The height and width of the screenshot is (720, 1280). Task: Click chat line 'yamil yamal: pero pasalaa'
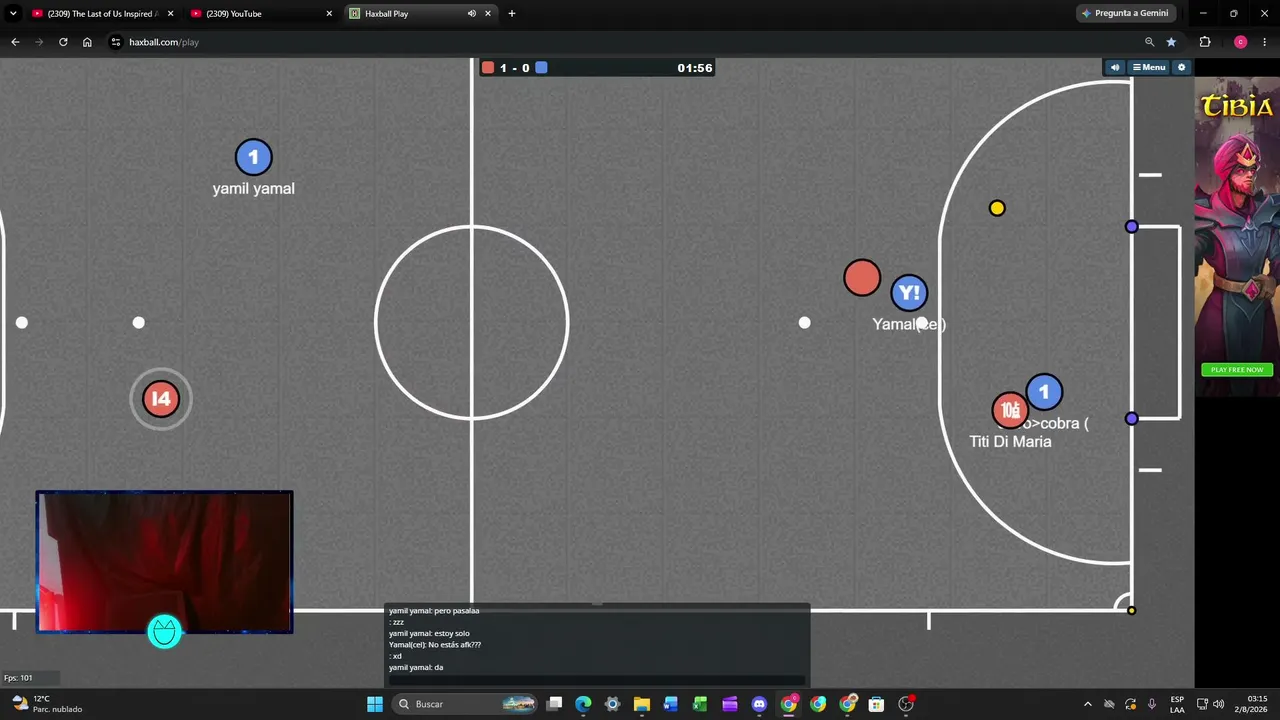[x=434, y=611]
